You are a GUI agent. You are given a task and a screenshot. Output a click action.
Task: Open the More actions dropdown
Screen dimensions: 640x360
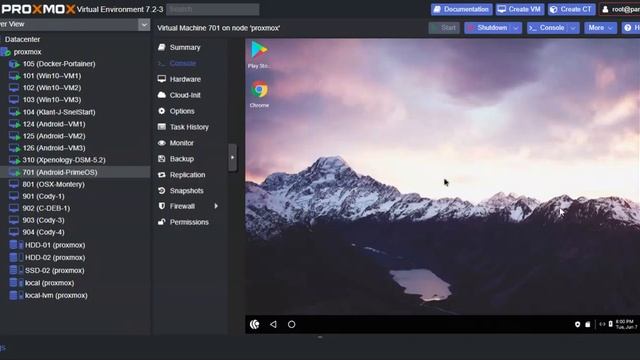point(600,28)
